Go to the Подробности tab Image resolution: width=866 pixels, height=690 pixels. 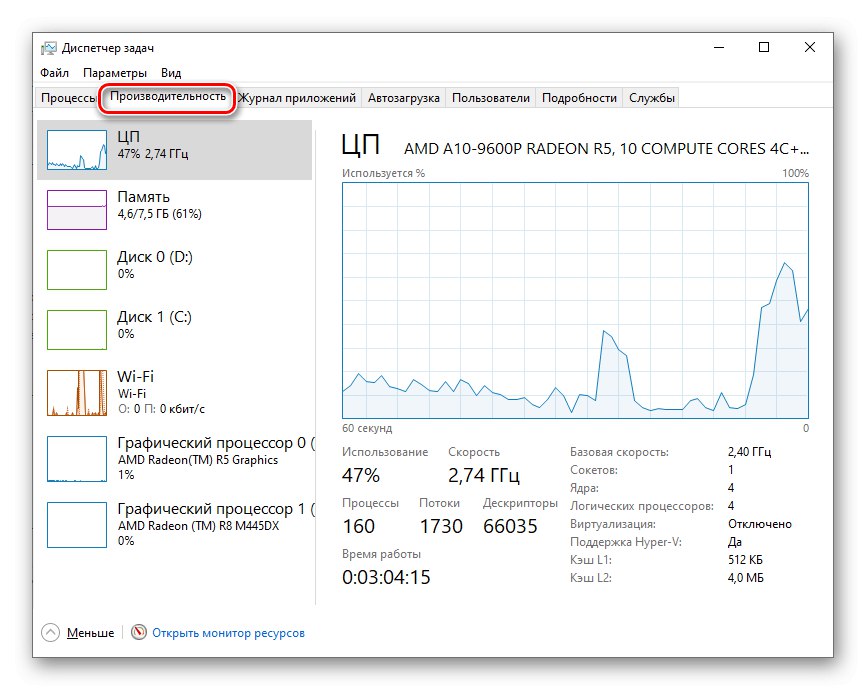[x=579, y=98]
